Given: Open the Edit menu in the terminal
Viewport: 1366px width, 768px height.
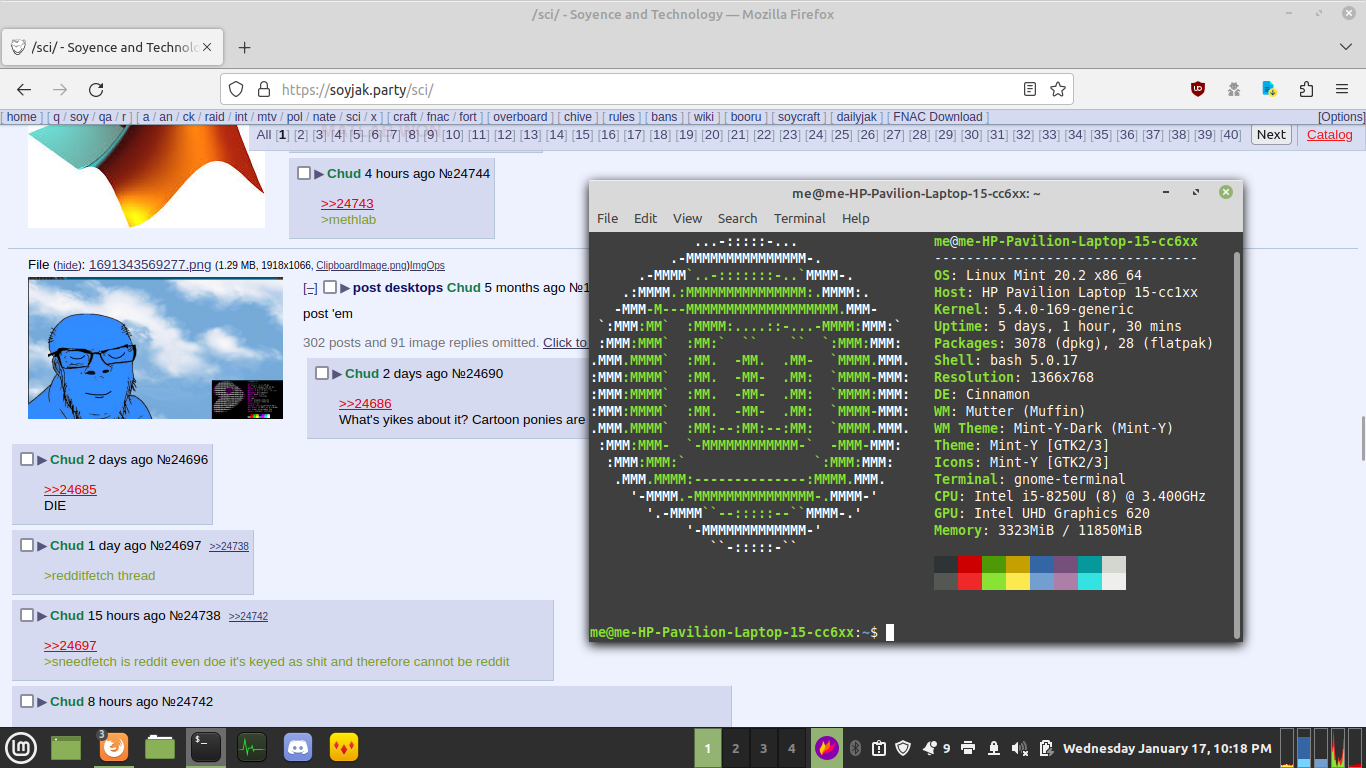Looking at the screenshot, I should coord(645,218).
